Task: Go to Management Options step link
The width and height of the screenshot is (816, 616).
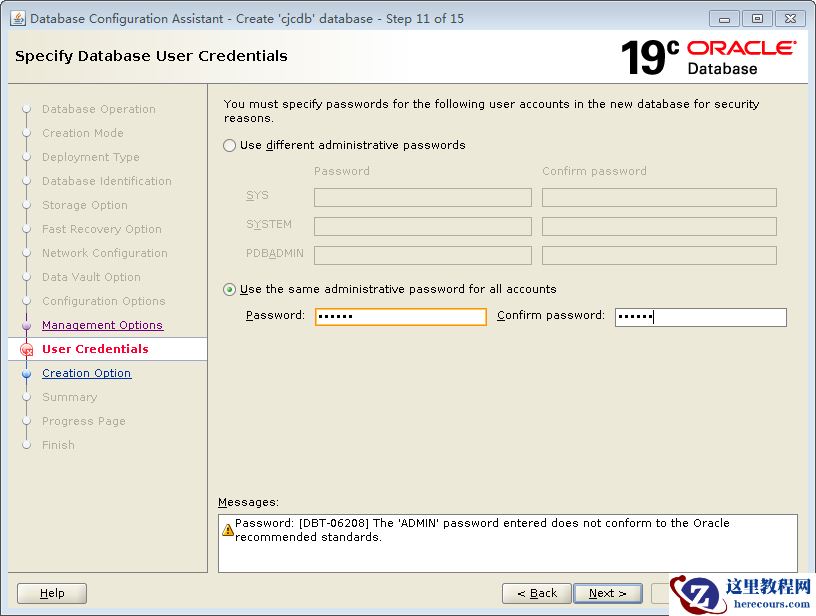Action: pyautogui.click(x=103, y=325)
